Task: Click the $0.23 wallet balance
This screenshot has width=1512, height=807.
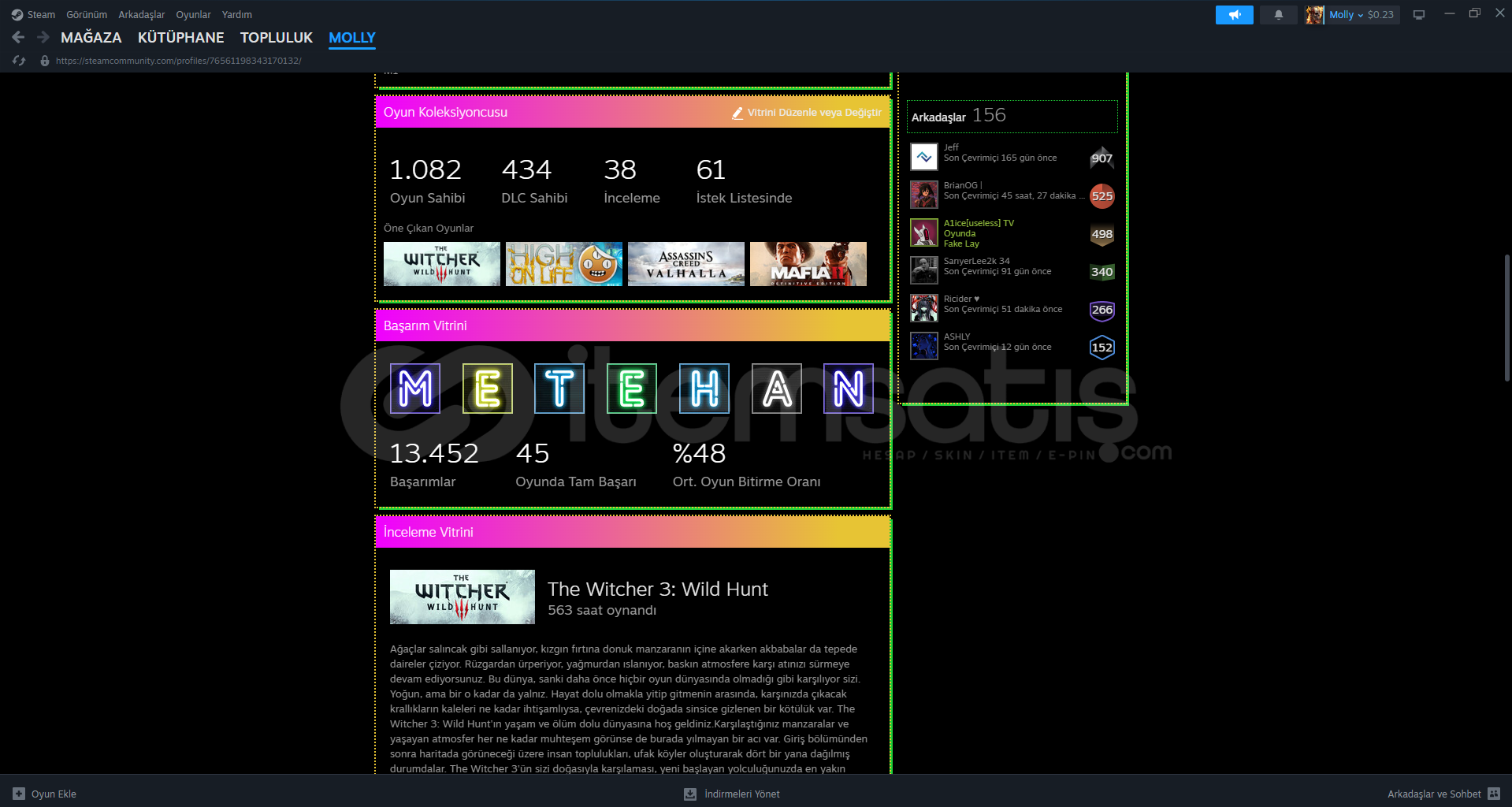Action: pos(1380,15)
